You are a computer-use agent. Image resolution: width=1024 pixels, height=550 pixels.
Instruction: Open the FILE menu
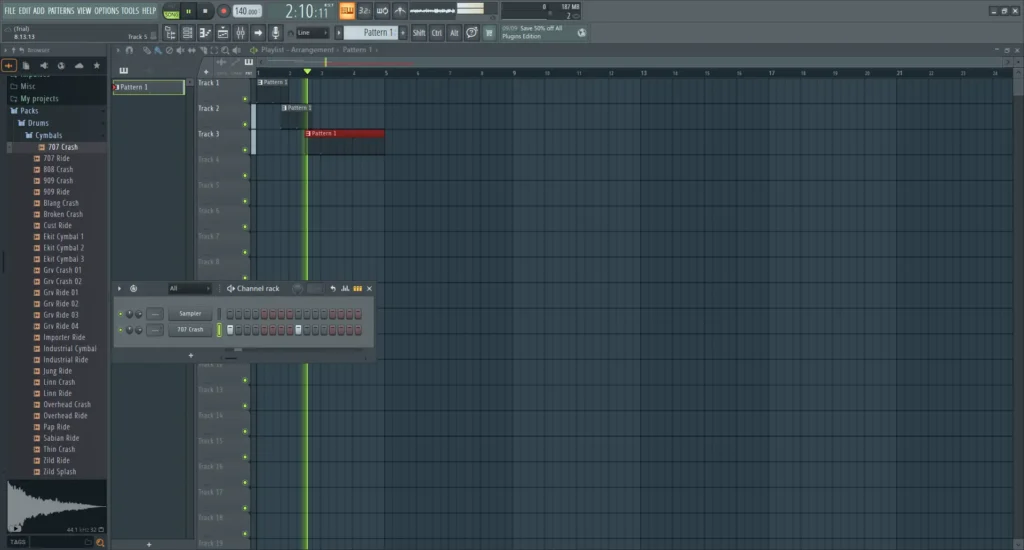coord(10,10)
